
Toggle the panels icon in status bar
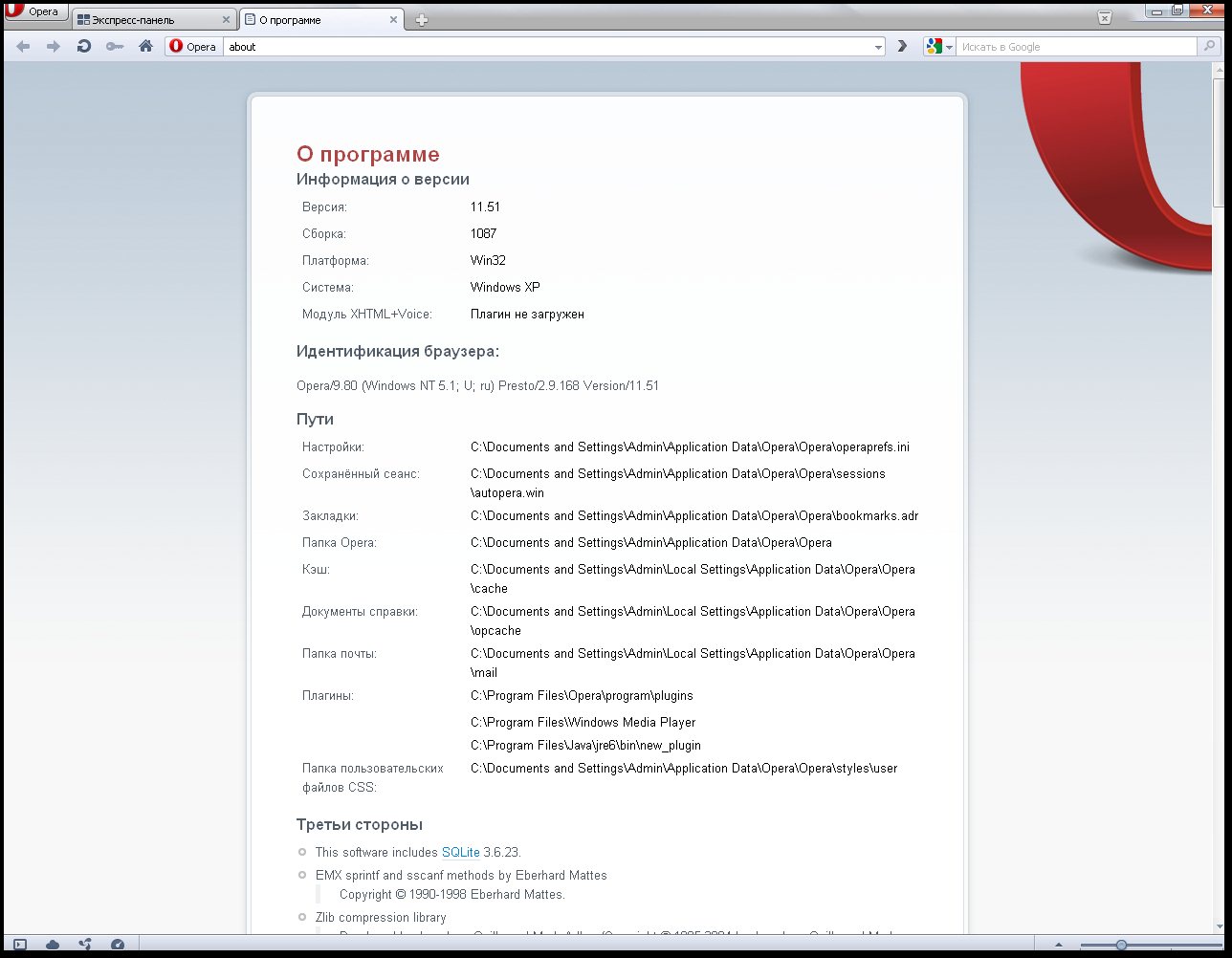[x=20, y=945]
